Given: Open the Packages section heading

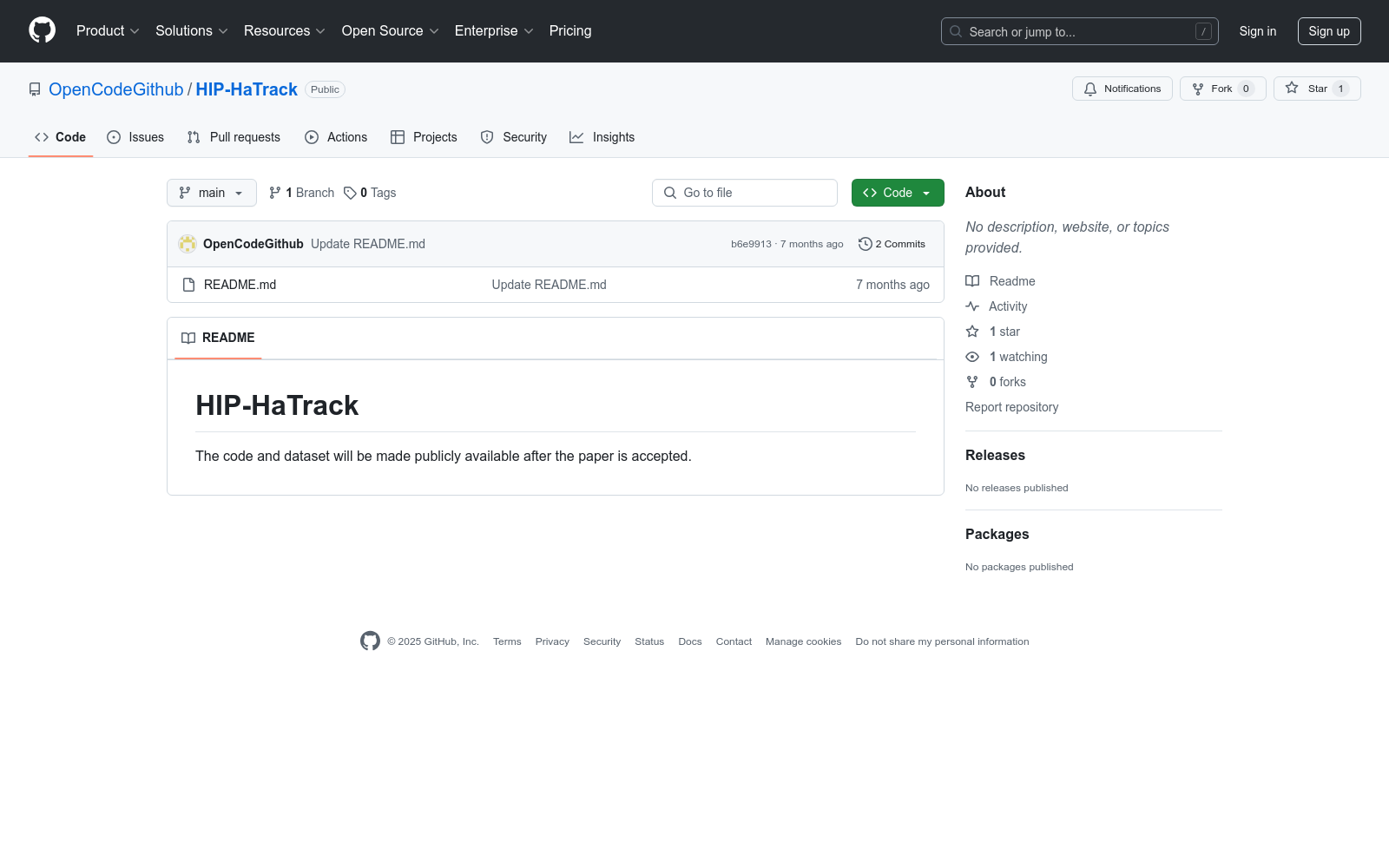Looking at the screenshot, I should click(x=997, y=535).
